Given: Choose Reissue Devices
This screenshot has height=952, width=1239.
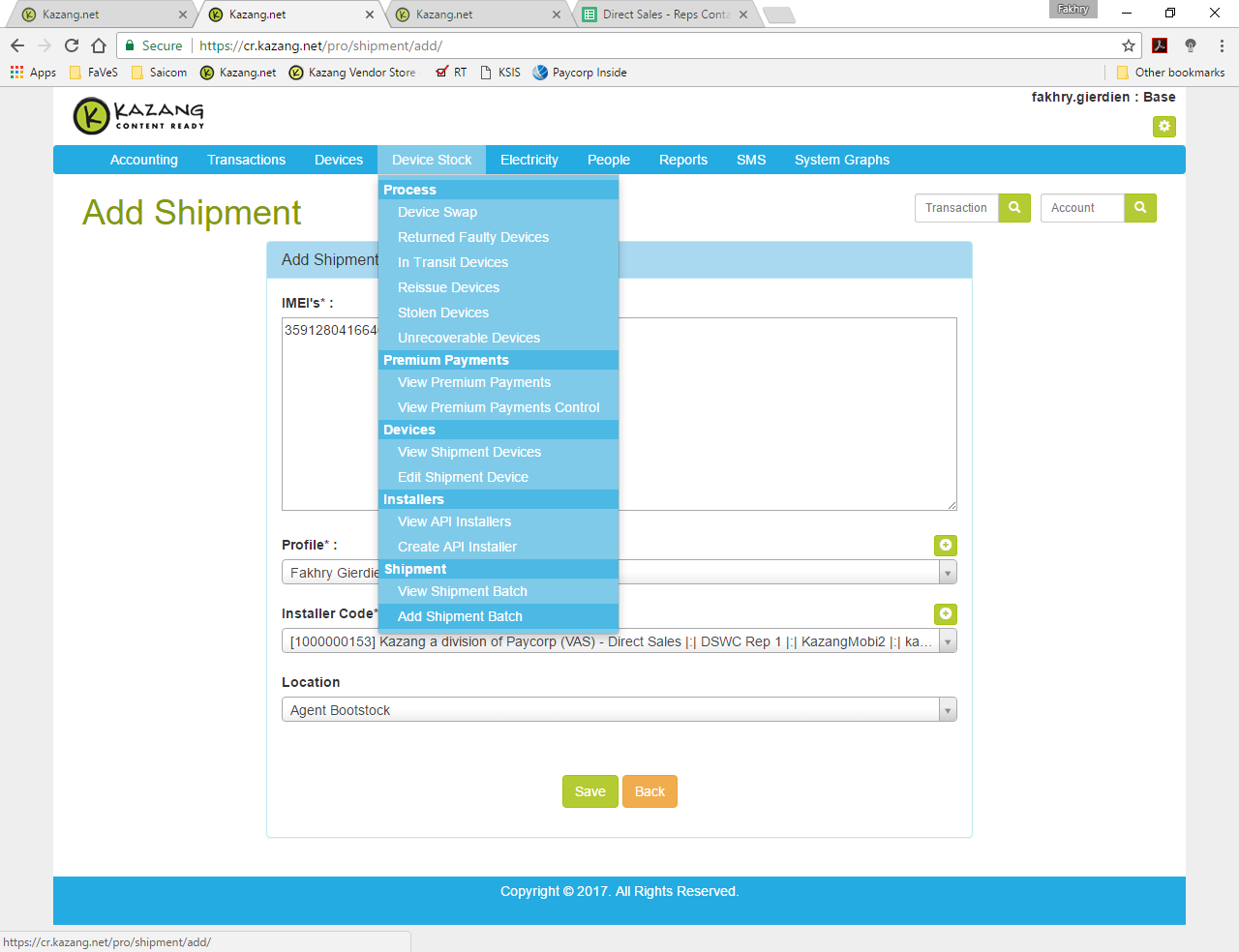Looking at the screenshot, I should tap(499, 287).
